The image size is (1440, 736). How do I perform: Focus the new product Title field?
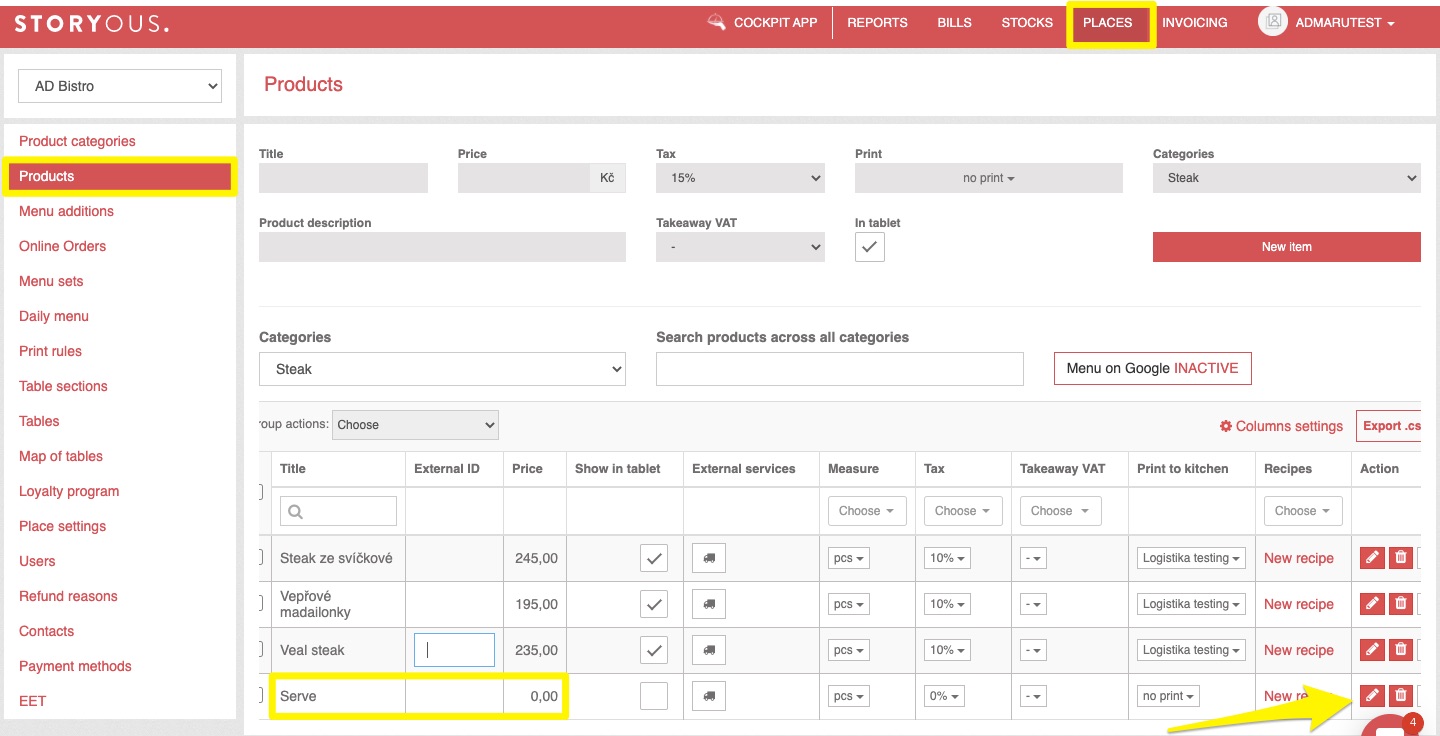[343, 178]
